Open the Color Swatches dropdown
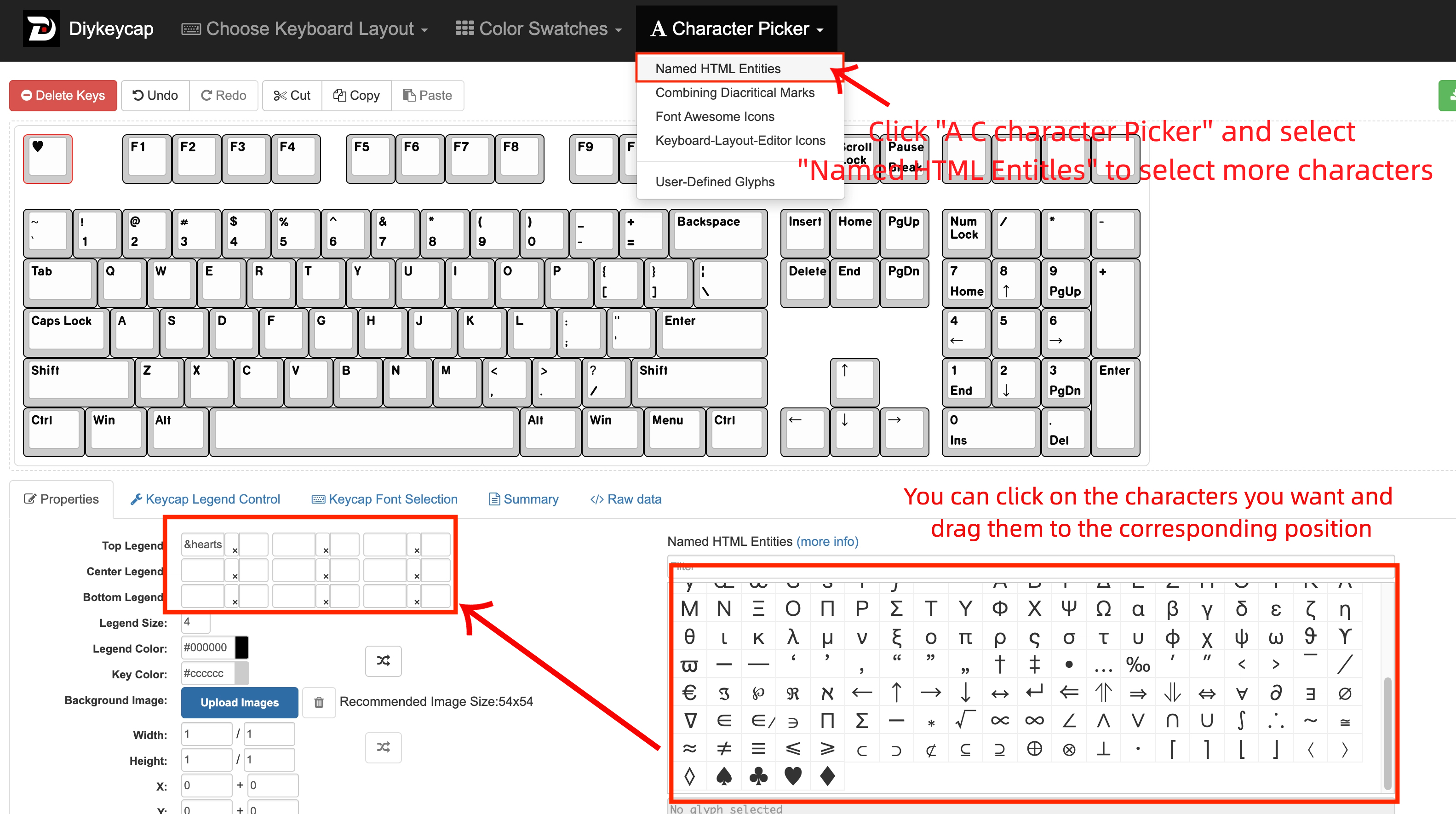Image resolution: width=1456 pixels, height=814 pixels. (539, 28)
